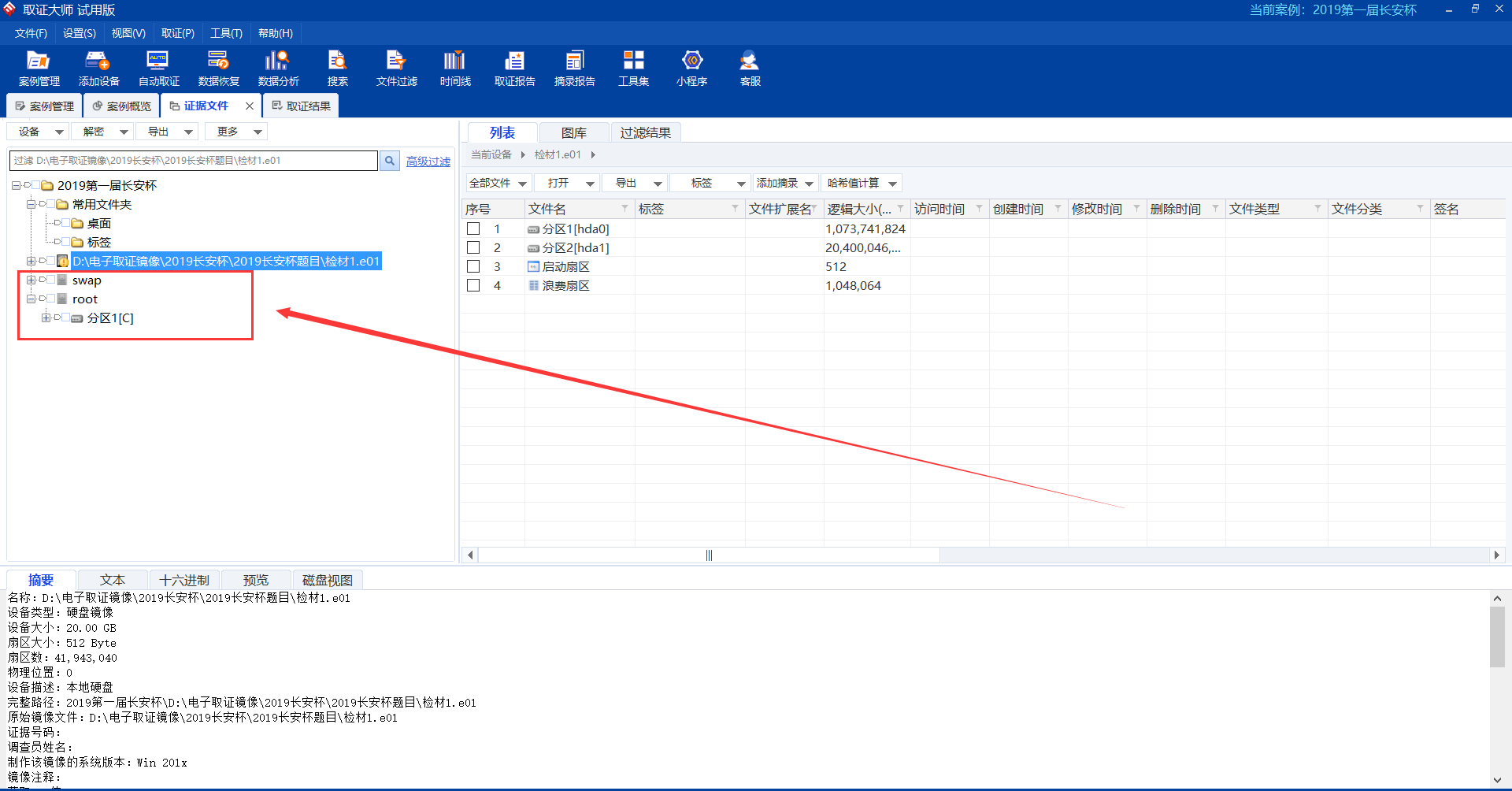Tick the root tree node checkbox
Screen dimensions: 1512x791
point(50,299)
